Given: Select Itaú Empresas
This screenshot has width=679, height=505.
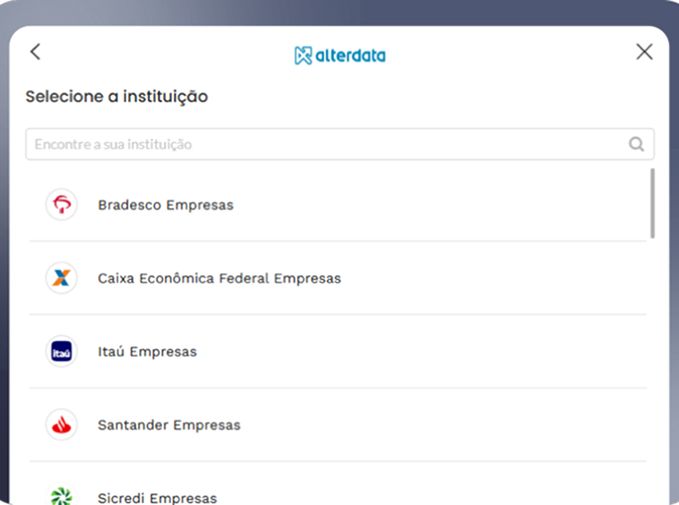Looking at the screenshot, I should point(147,352).
